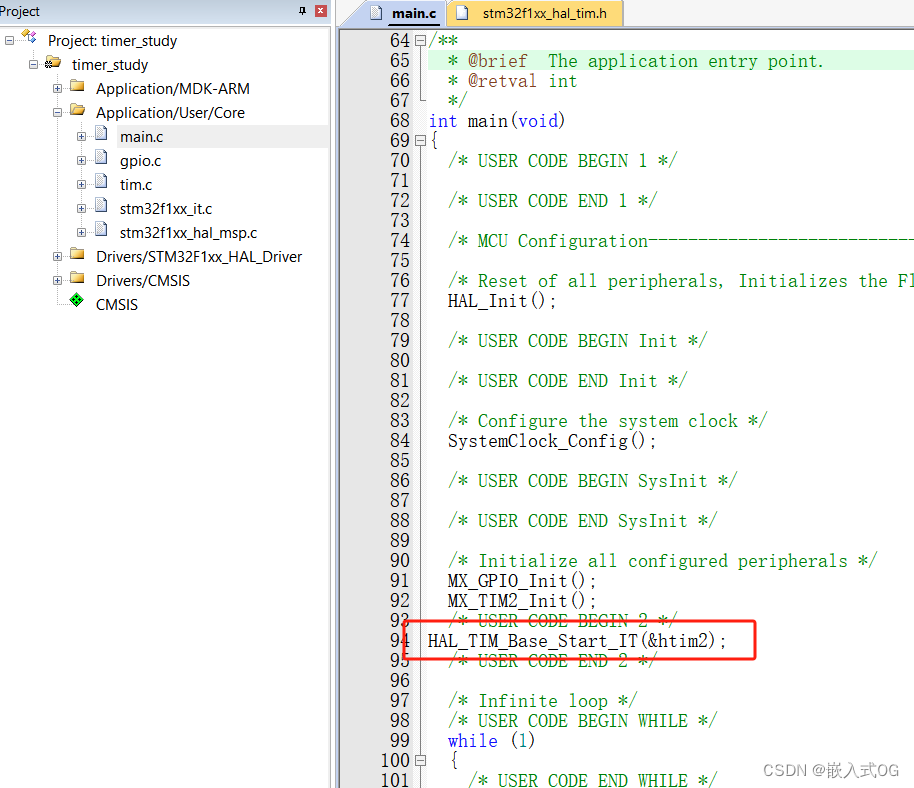Click the green CMSIS component diamond icon
This screenshot has height=788, width=914.
[x=76, y=300]
